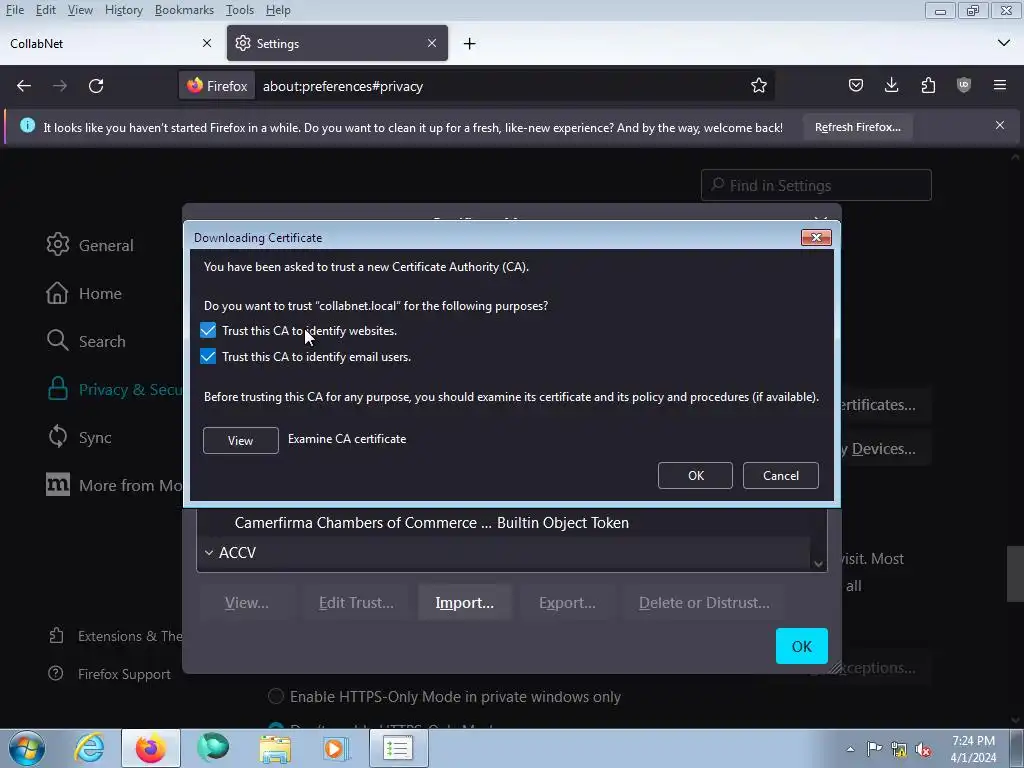Toggle Trust this CA to identify websites
This screenshot has width=1024, height=768.
208,330
